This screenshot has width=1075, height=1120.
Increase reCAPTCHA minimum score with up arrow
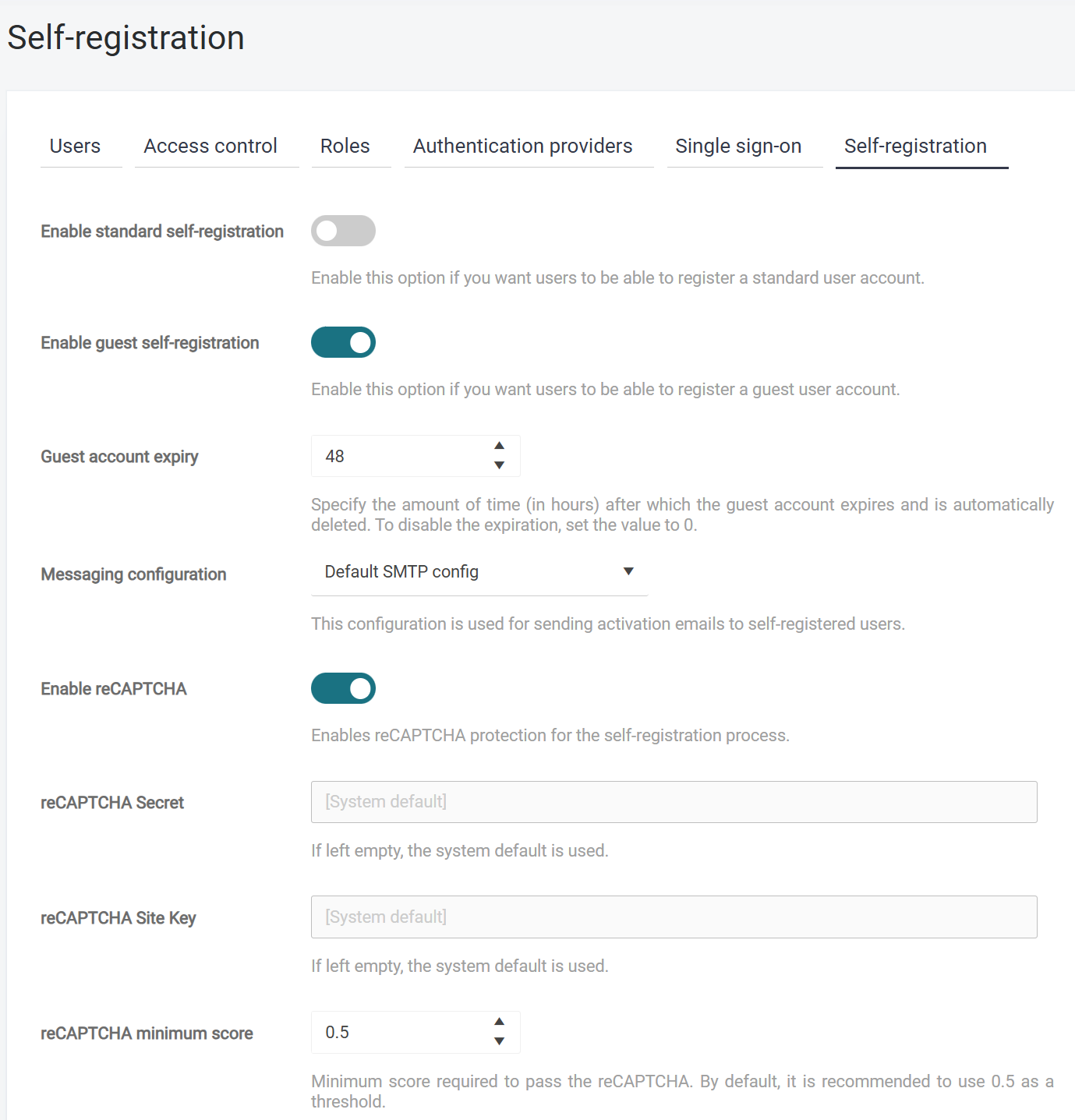(x=499, y=1022)
